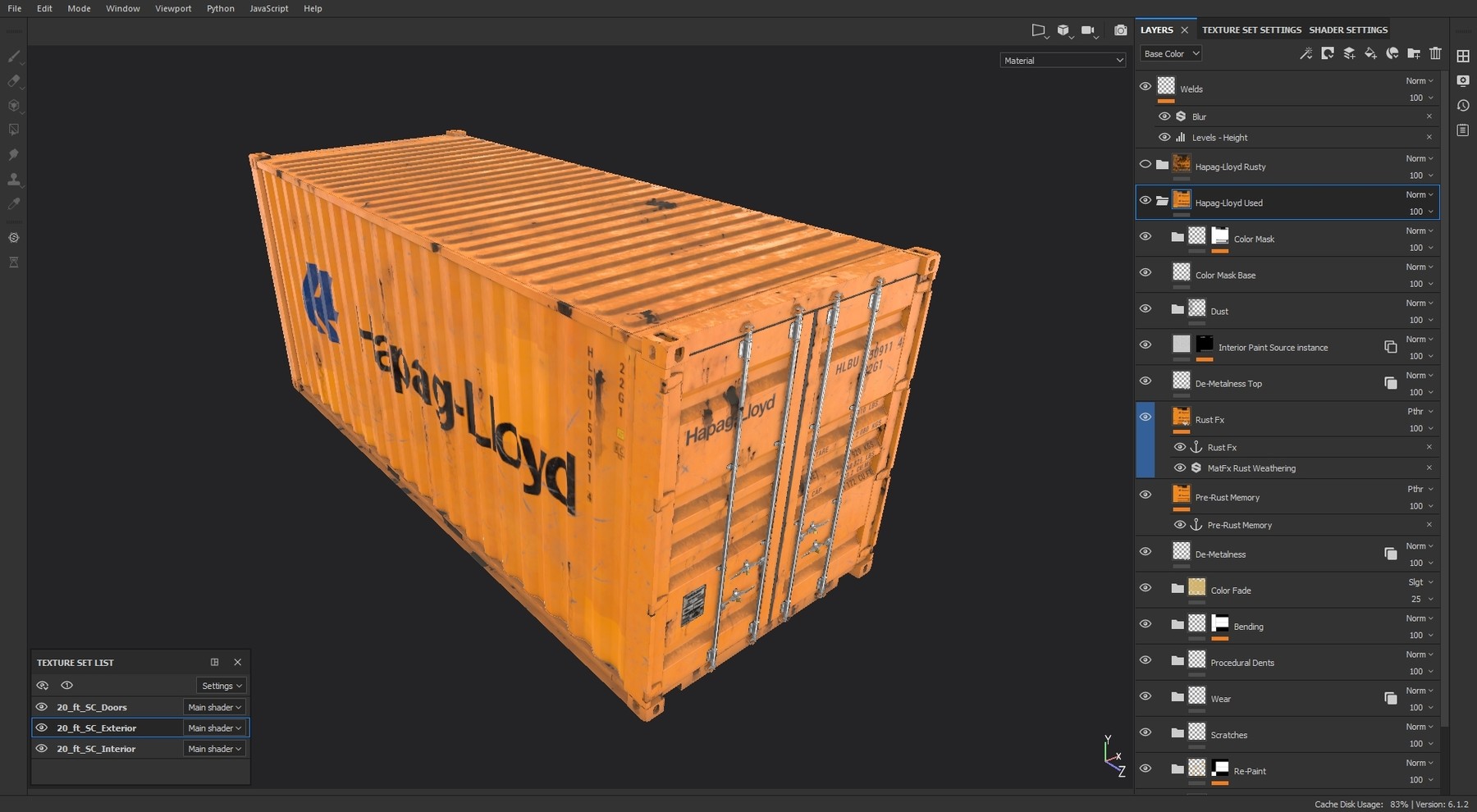The height and width of the screenshot is (812, 1477).
Task: Select the Projection tool
Action: [x=14, y=106]
